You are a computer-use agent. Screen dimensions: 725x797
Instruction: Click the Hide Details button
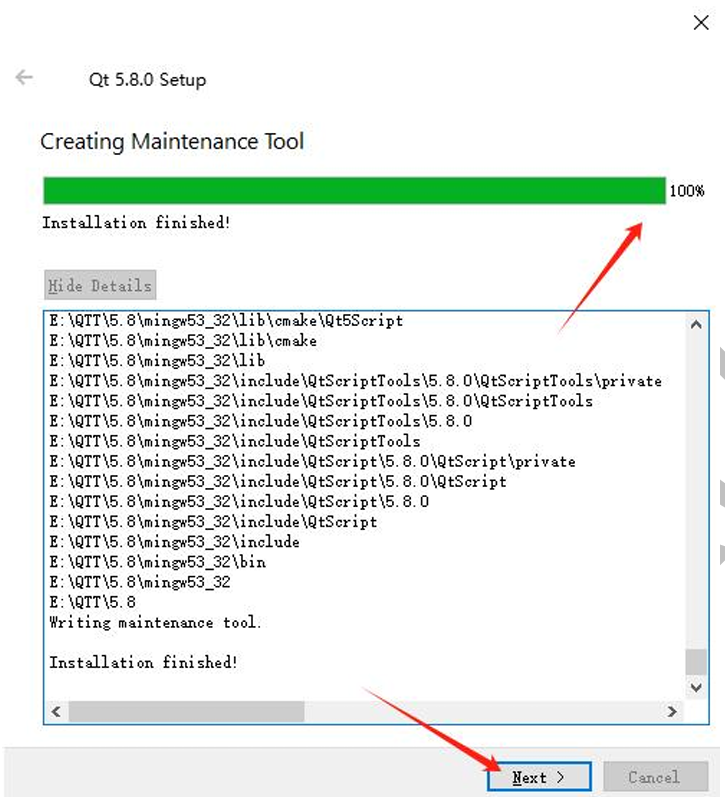(100, 285)
